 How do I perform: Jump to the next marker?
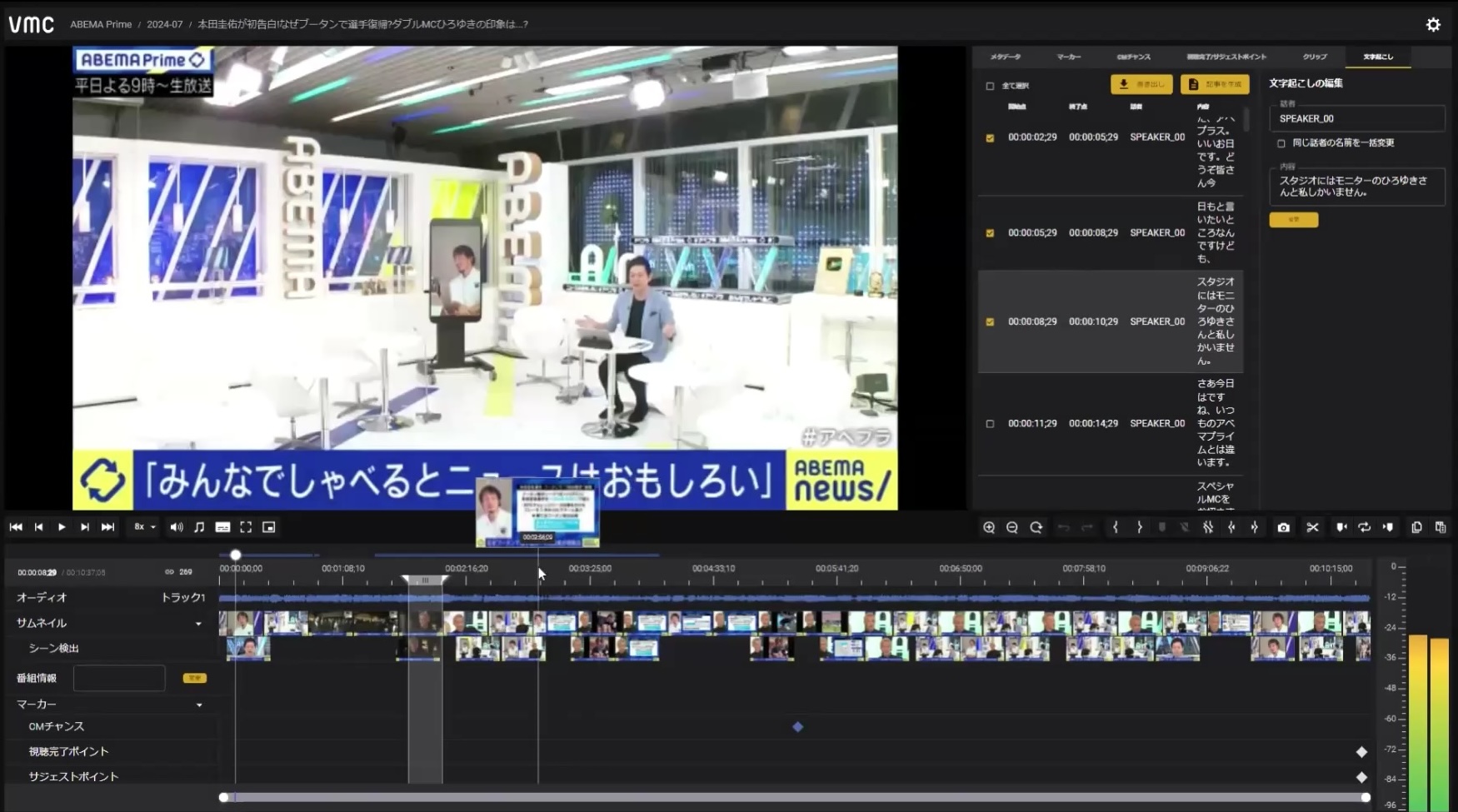coord(1388,527)
